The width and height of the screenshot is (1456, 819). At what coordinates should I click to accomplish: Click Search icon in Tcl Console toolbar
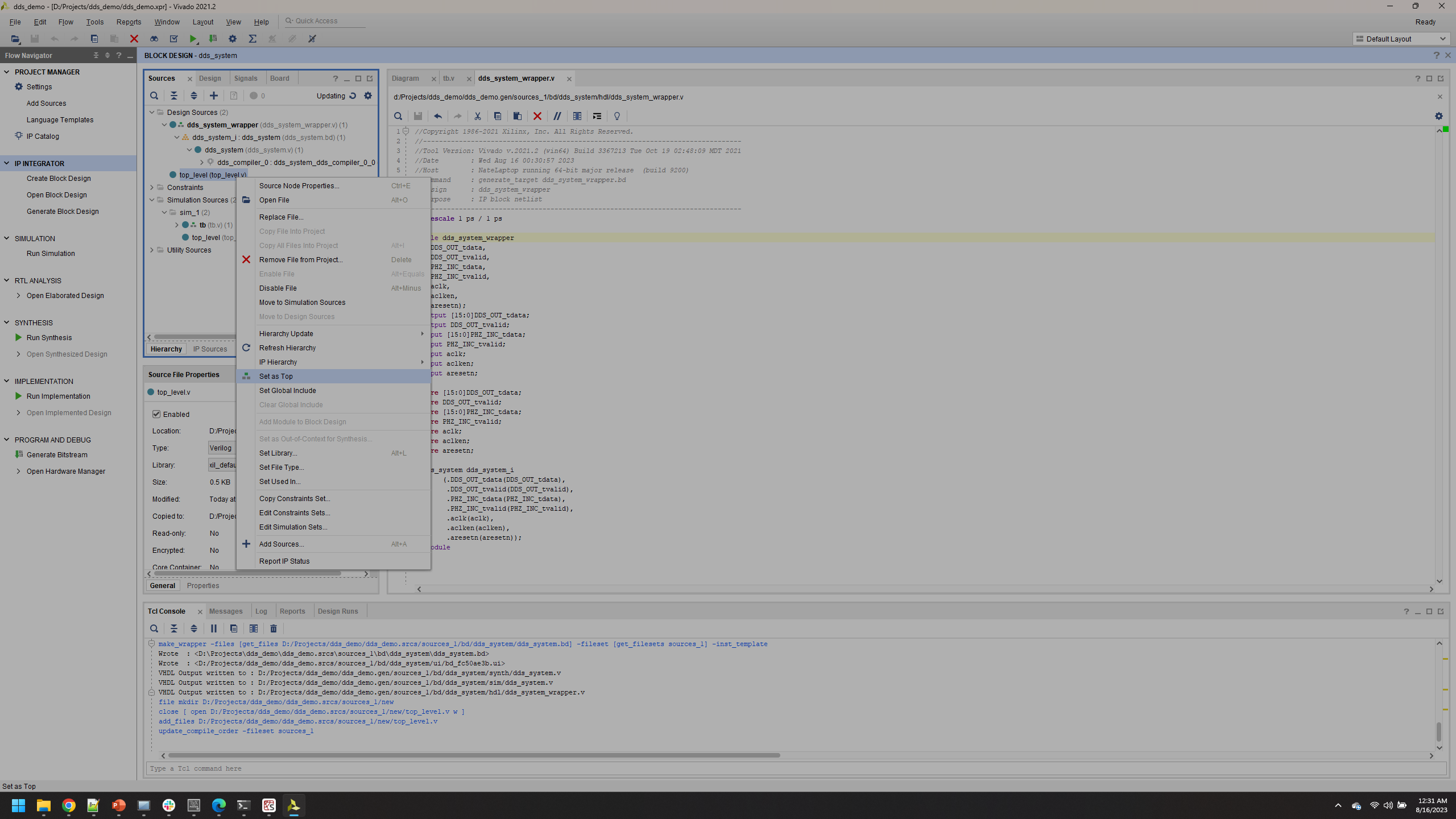(x=154, y=628)
